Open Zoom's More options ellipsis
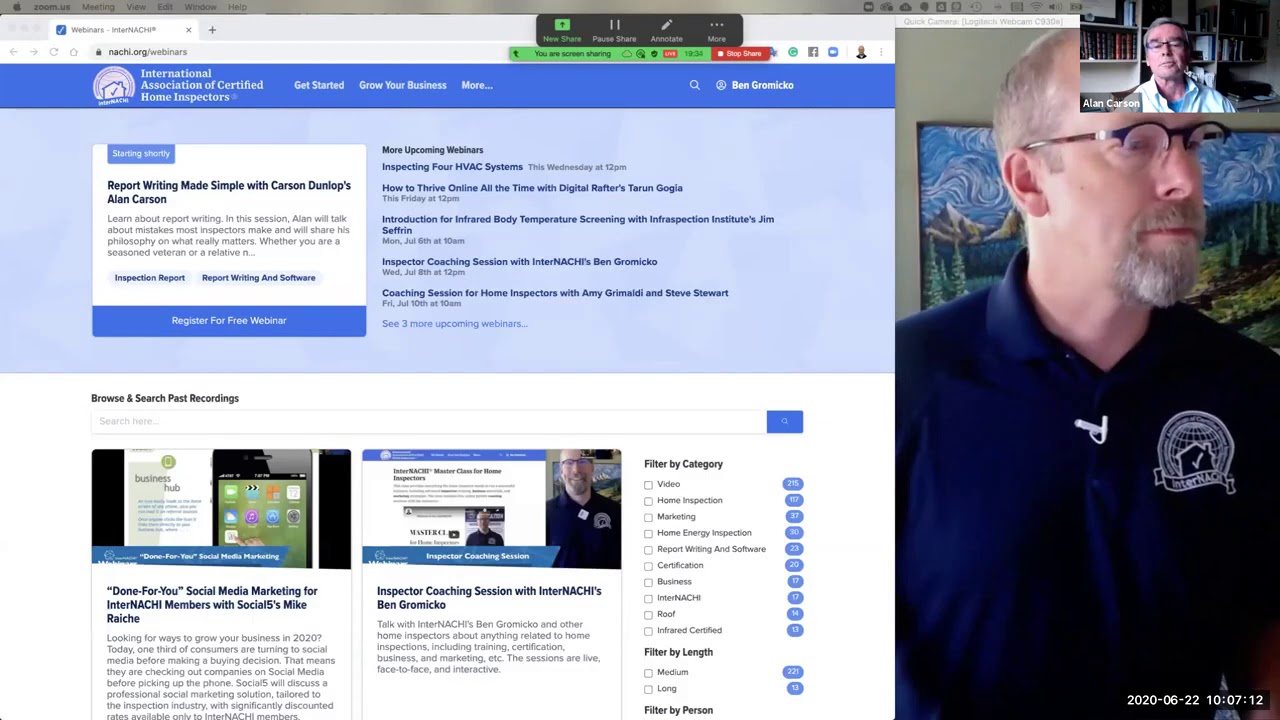Viewport: 1280px width, 720px height. pos(716,29)
